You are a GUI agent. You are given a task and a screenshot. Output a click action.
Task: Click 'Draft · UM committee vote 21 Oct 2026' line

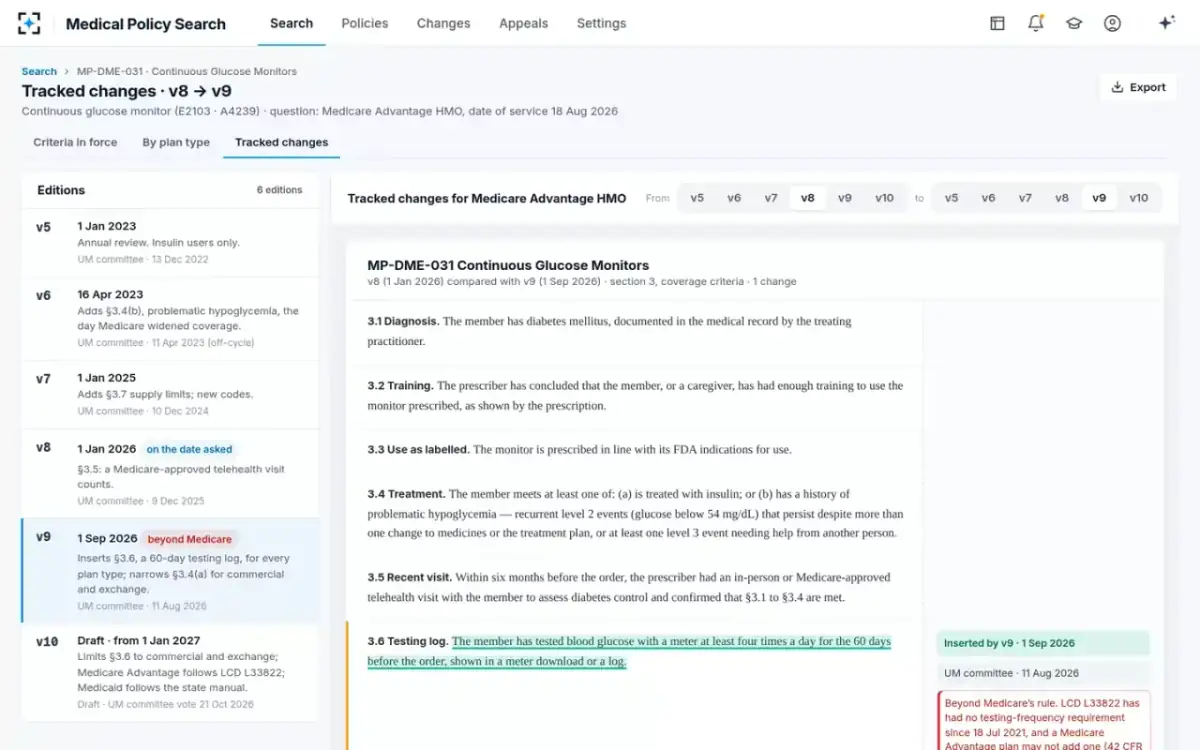tap(166, 705)
